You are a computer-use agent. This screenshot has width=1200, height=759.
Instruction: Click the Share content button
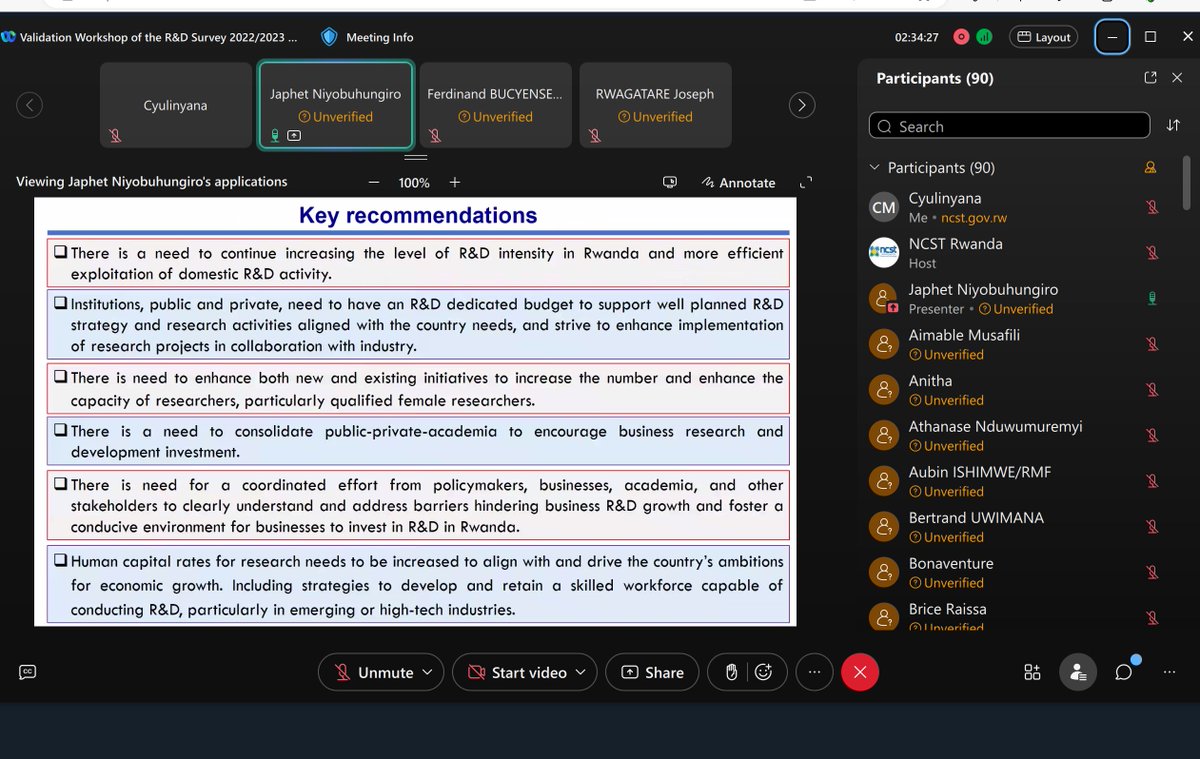(652, 672)
